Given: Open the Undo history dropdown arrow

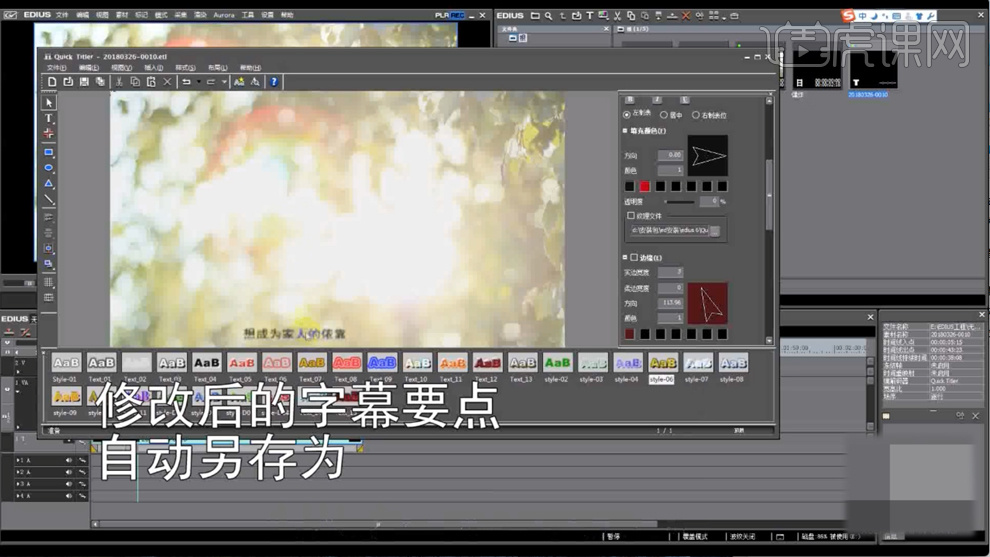Looking at the screenshot, I should click(x=198, y=81).
